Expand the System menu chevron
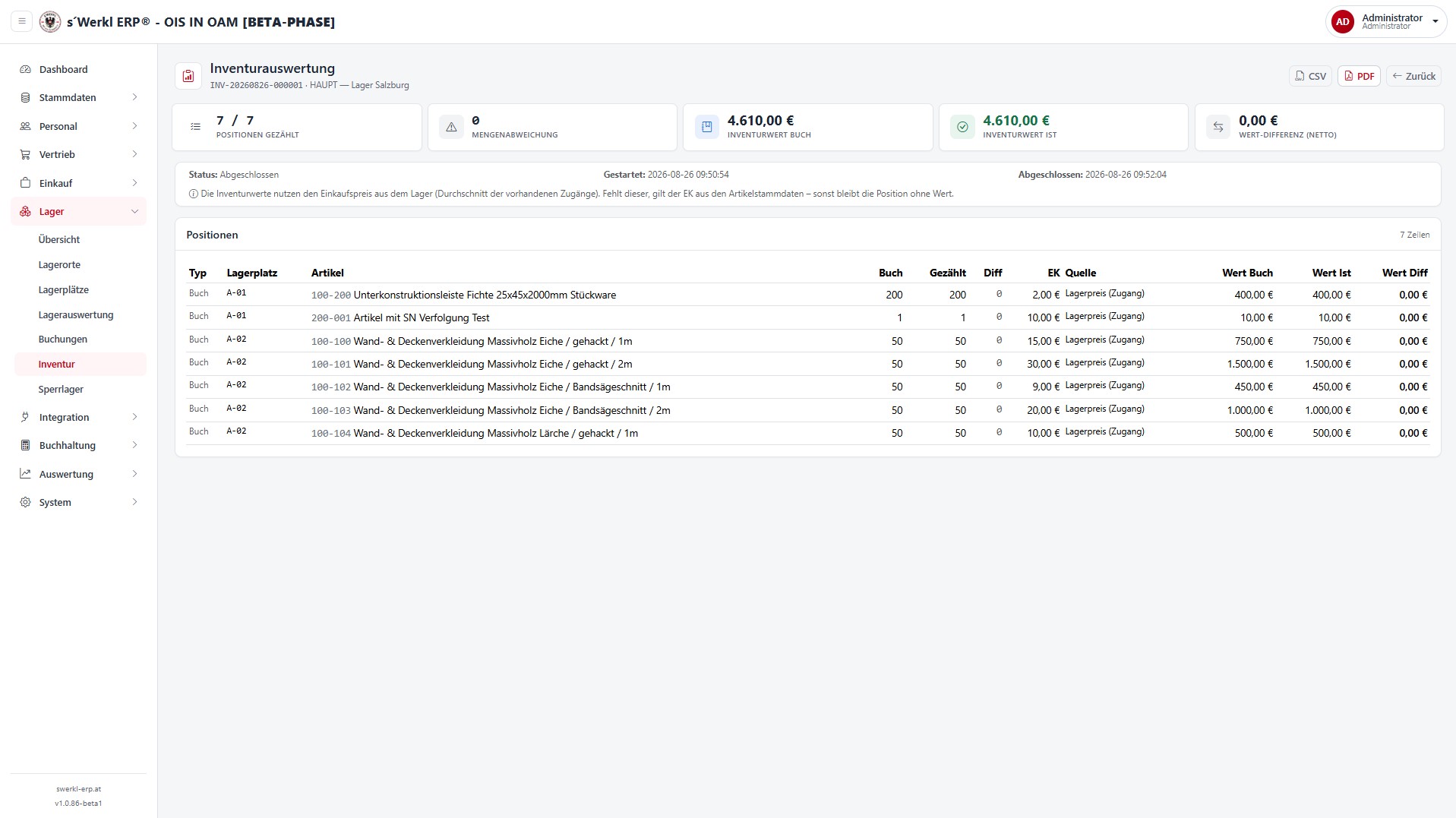The width and height of the screenshot is (1456, 818). [x=134, y=502]
